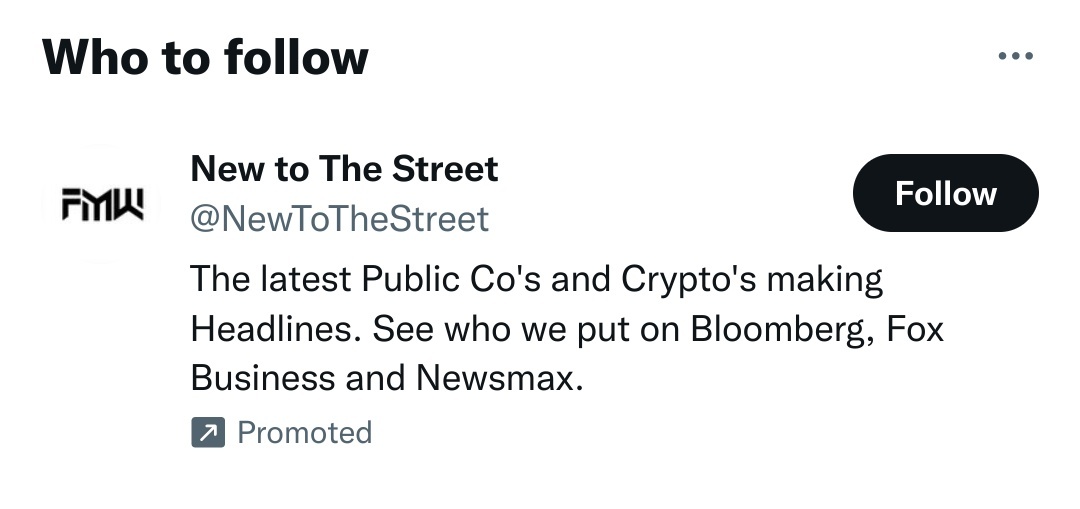Click the "Promoted" label text
1080x509 pixels.
[x=305, y=433]
